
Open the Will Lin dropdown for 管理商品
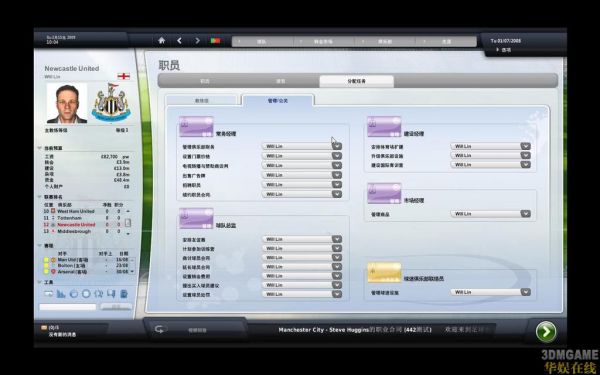click(x=491, y=214)
